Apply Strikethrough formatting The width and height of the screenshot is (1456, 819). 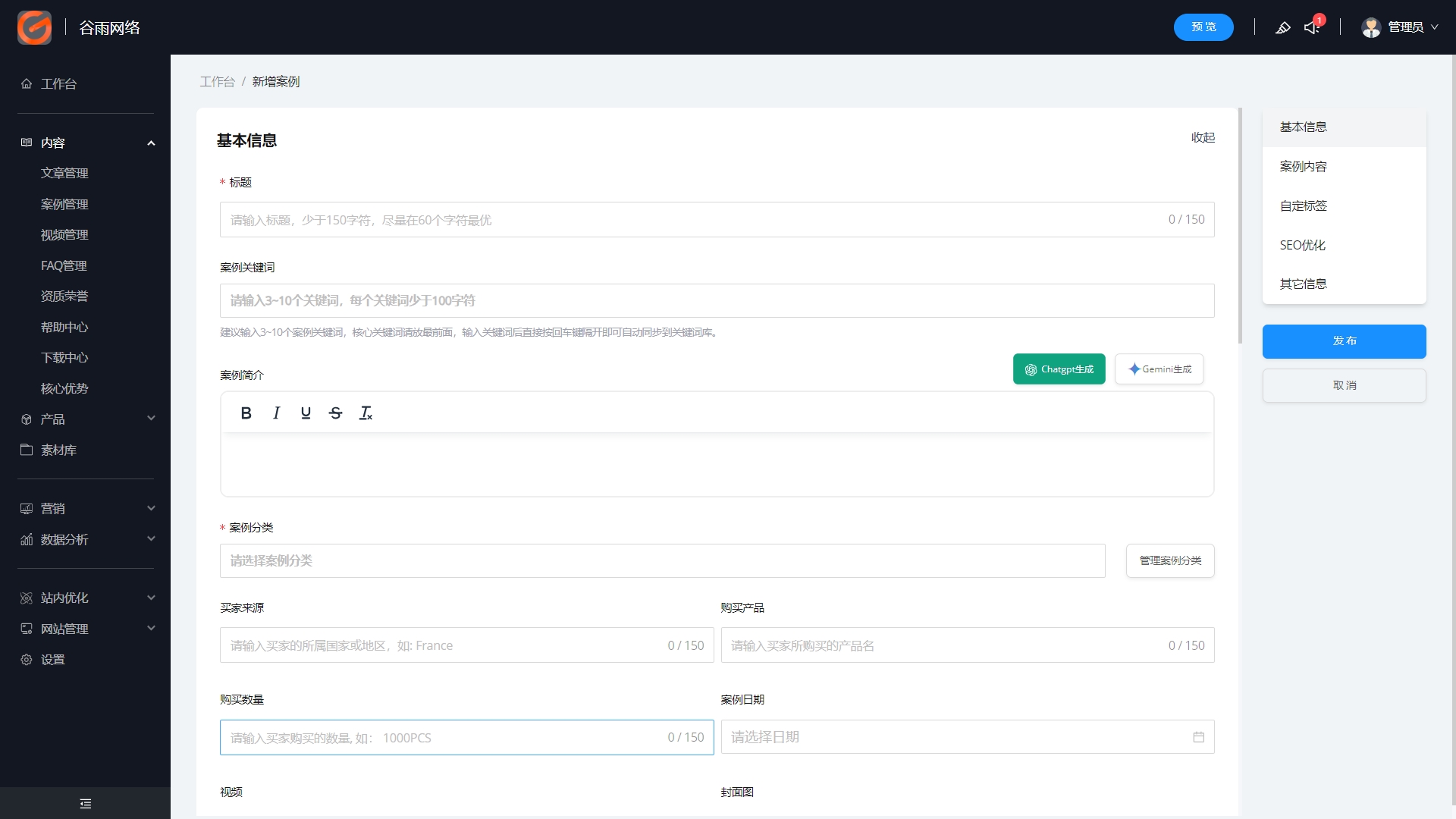[x=335, y=413]
